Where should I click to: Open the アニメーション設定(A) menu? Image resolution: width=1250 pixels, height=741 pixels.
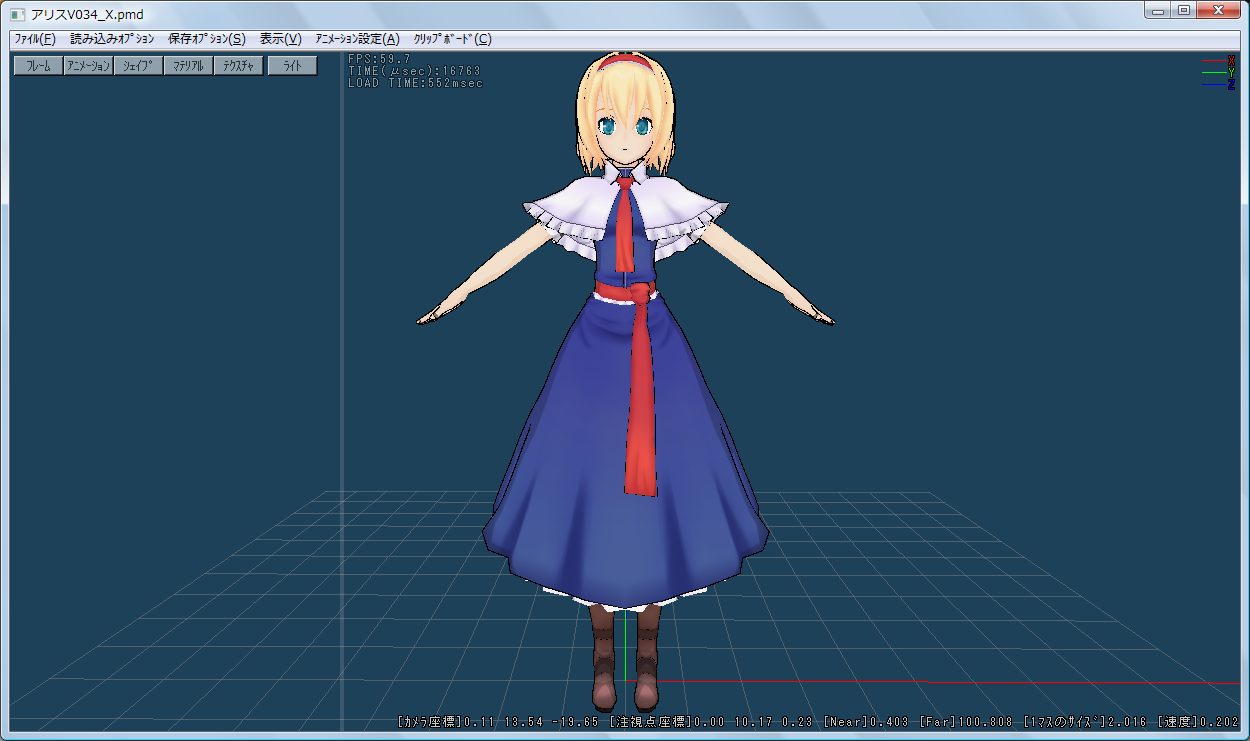[x=357, y=39]
